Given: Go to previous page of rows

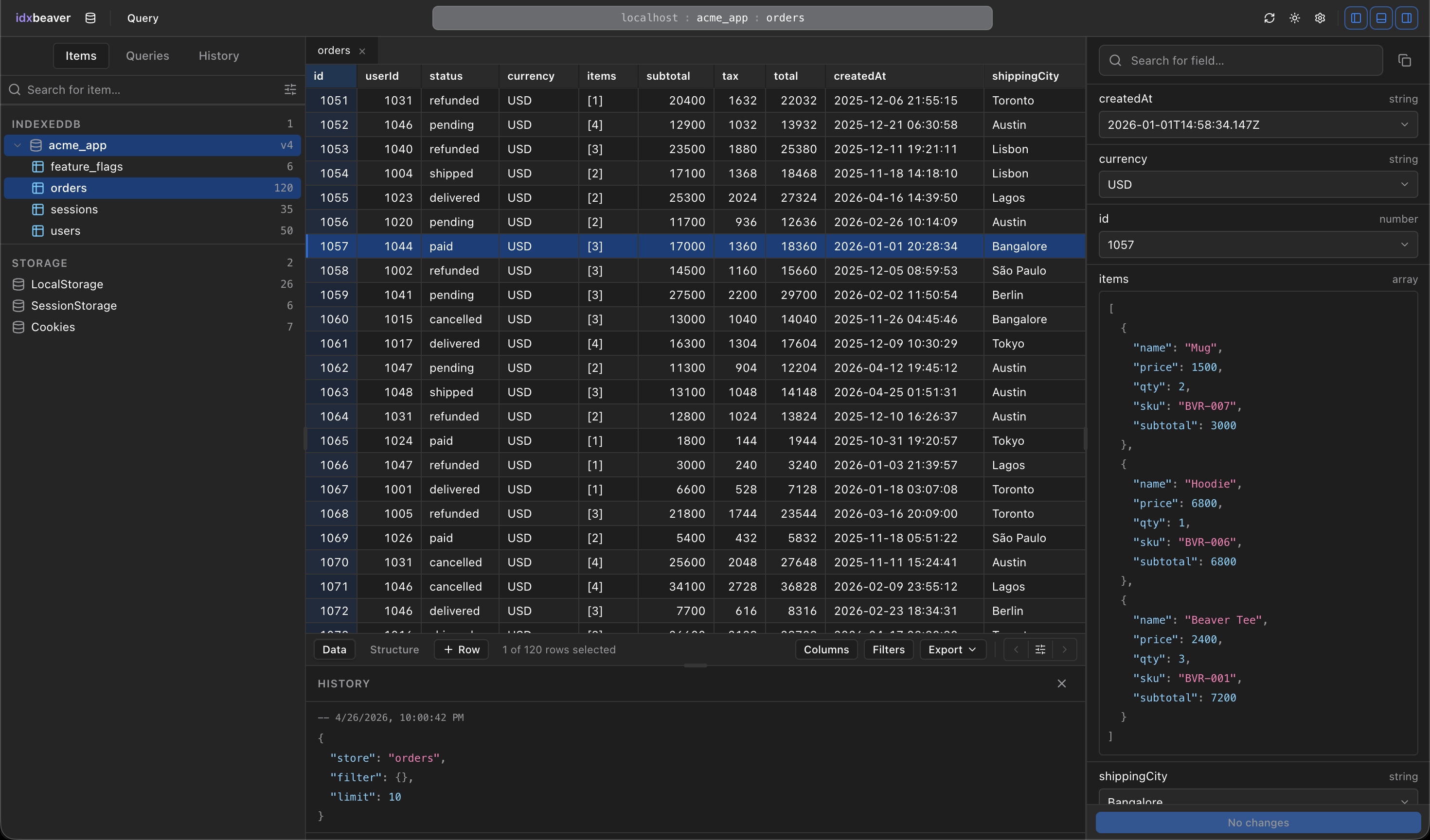Looking at the screenshot, I should 1016,649.
